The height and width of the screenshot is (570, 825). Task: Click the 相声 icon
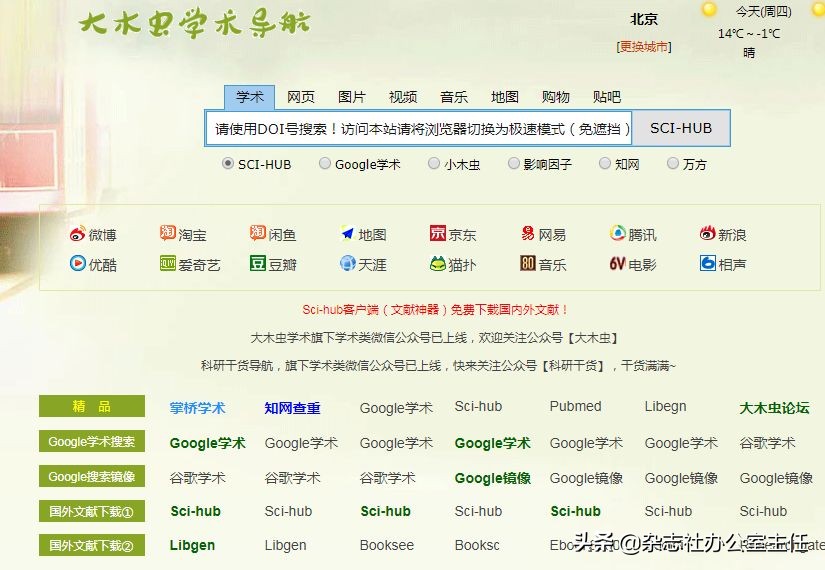click(708, 263)
